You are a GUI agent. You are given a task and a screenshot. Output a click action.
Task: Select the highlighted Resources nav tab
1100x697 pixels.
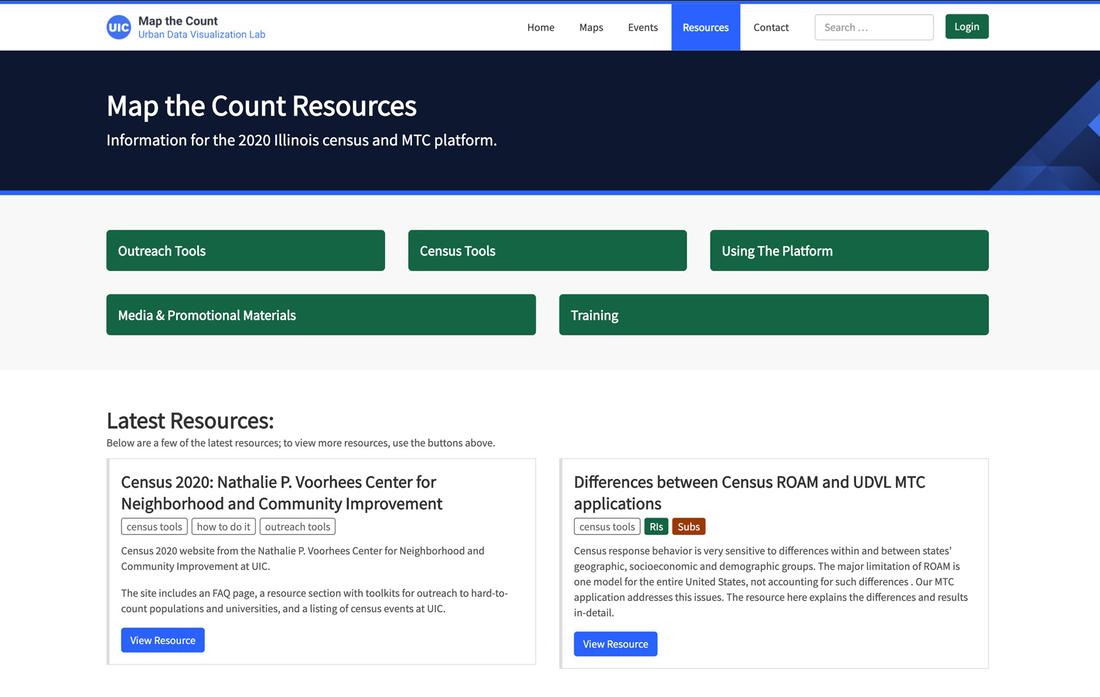pos(705,26)
